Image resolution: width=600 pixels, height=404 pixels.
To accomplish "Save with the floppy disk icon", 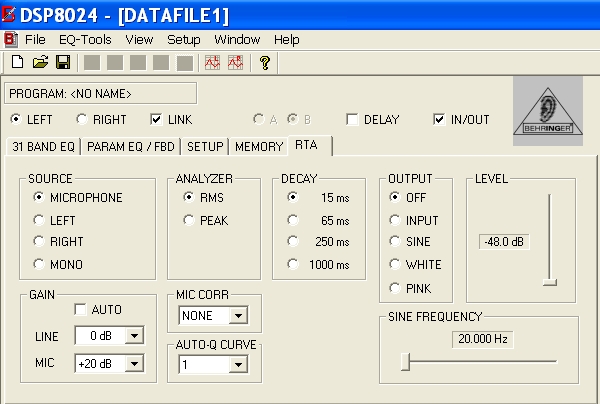I will coord(63,62).
